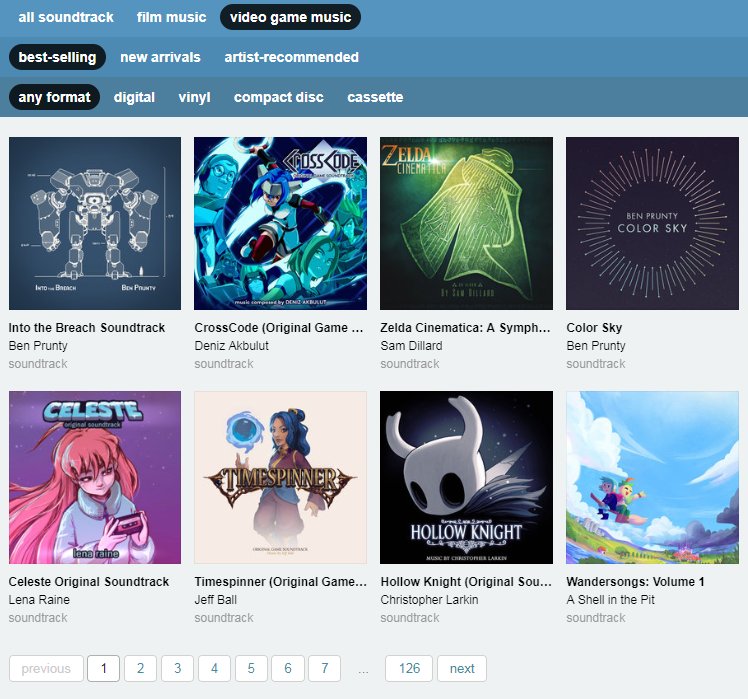This screenshot has height=699, width=748.
Task: Click soundtrack tag under Deniz Akbulut
Action: coord(224,364)
